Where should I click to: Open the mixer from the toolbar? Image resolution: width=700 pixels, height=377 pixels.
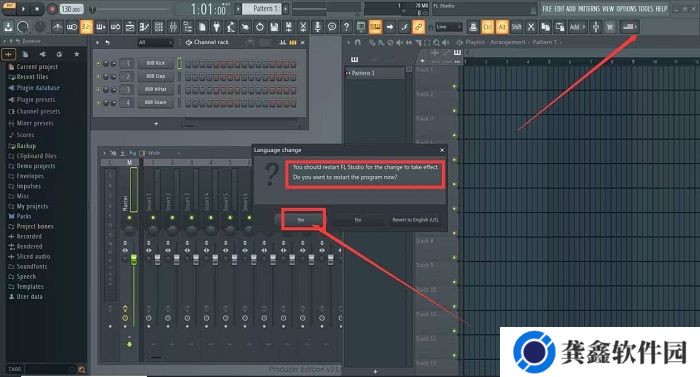tap(173, 27)
